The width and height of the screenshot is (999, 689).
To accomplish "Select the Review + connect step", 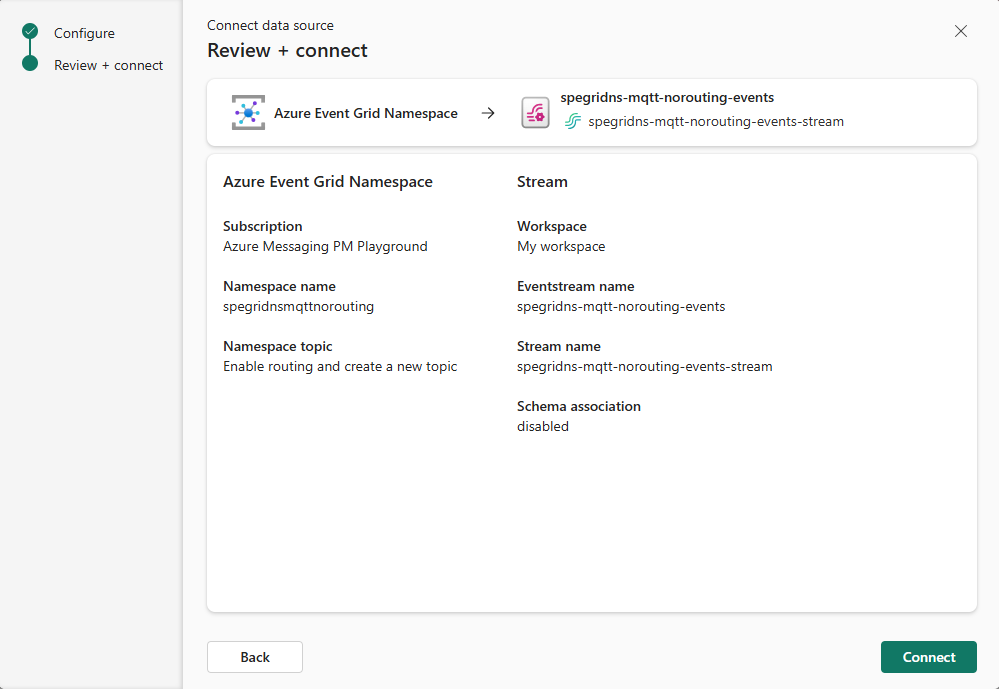I will (x=108, y=65).
